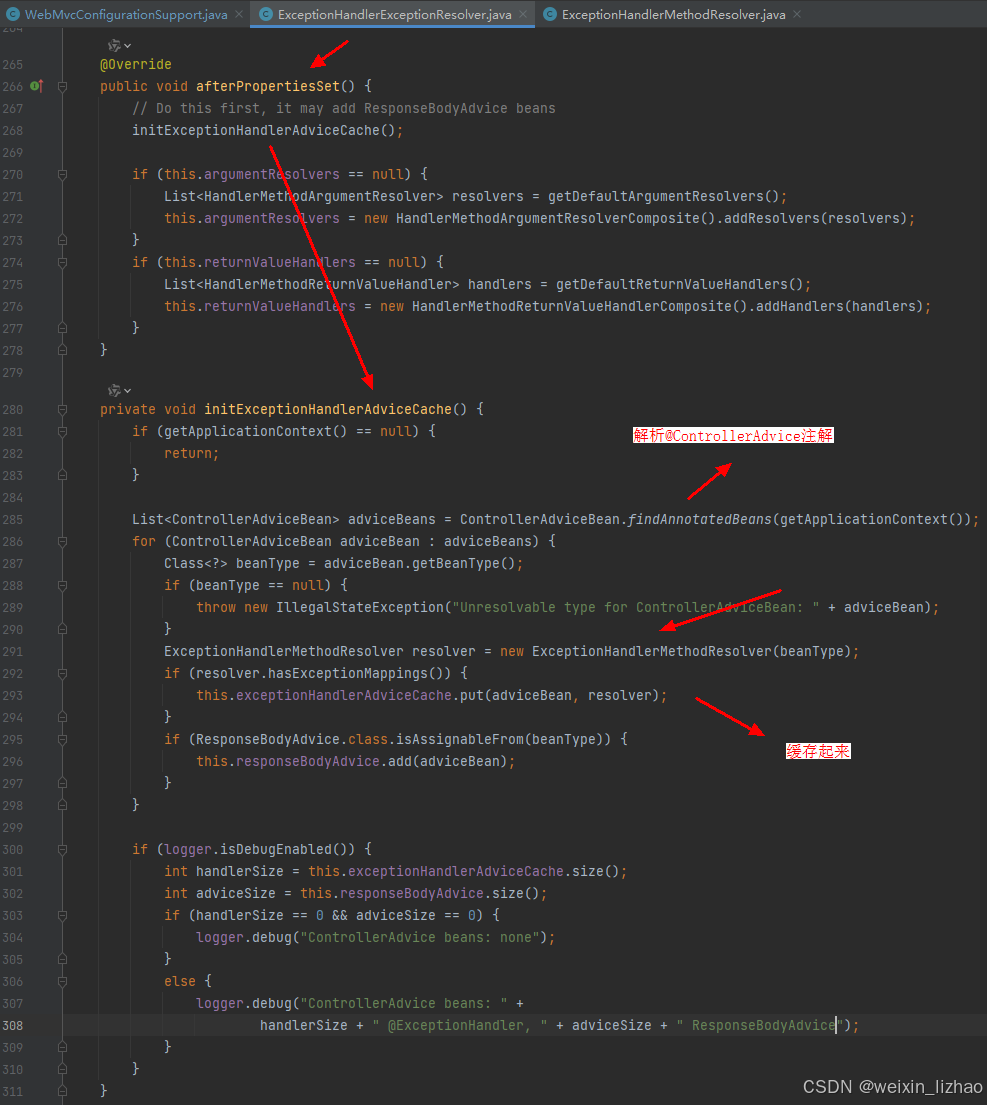Click adviceBean.getBeanType() on line 287

[420, 563]
